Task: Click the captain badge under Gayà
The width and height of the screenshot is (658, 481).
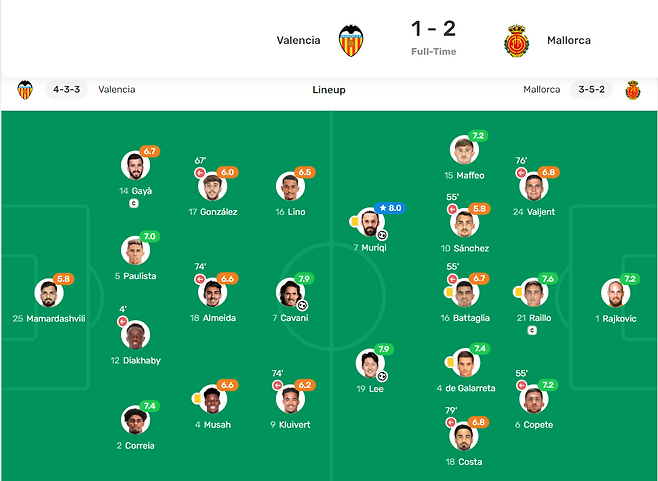Action: [x=133, y=204]
